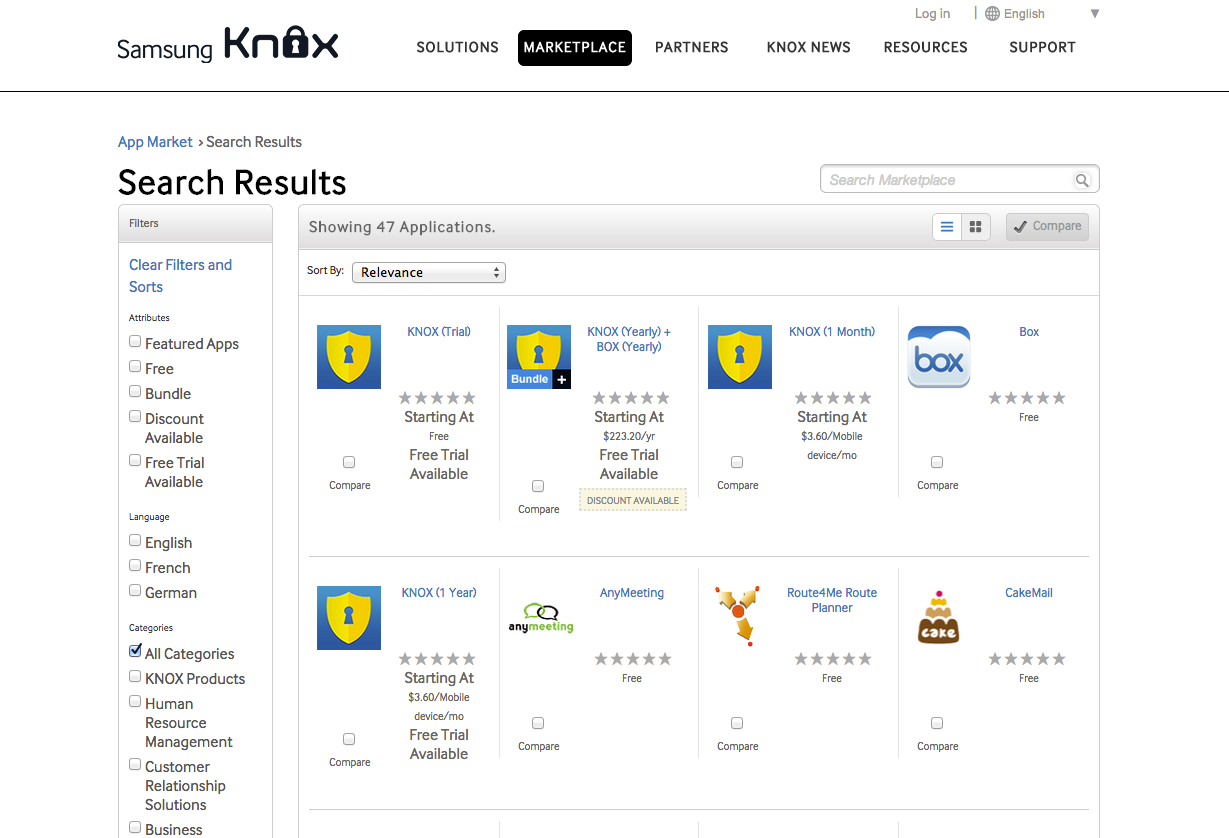The image size is (1229, 838).
Task: Switch to list view icon
Action: [x=947, y=227]
